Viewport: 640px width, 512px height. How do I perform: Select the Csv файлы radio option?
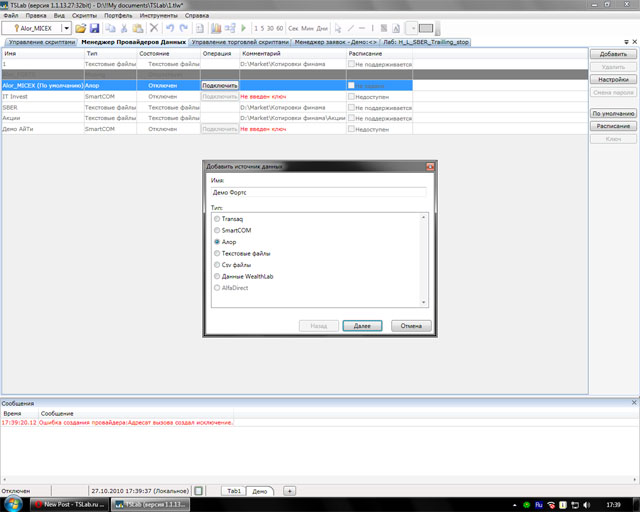[x=217, y=265]
